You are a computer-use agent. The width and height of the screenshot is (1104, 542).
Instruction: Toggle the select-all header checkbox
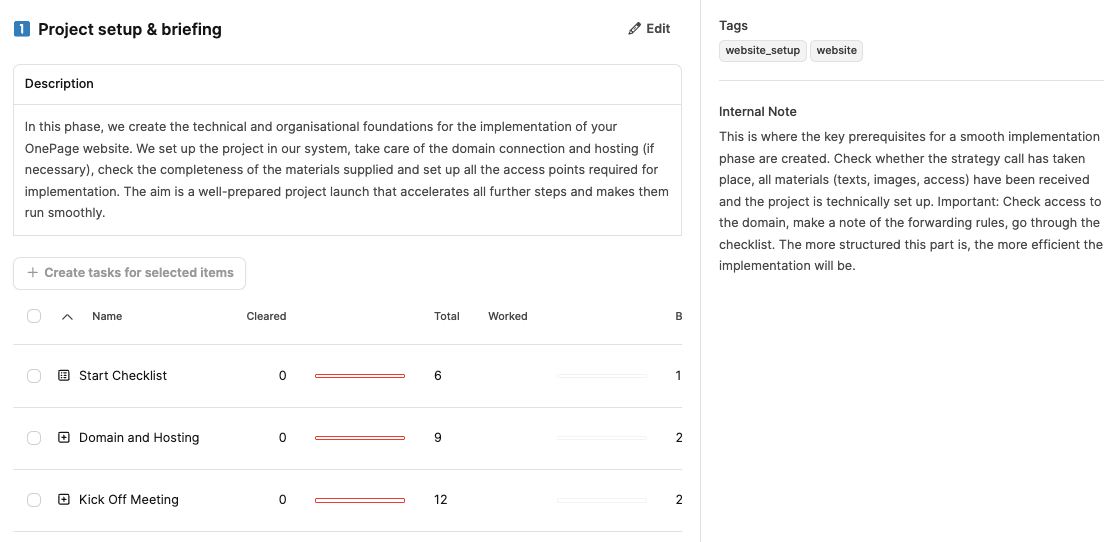pyautogui.click(x=34, y=316)
